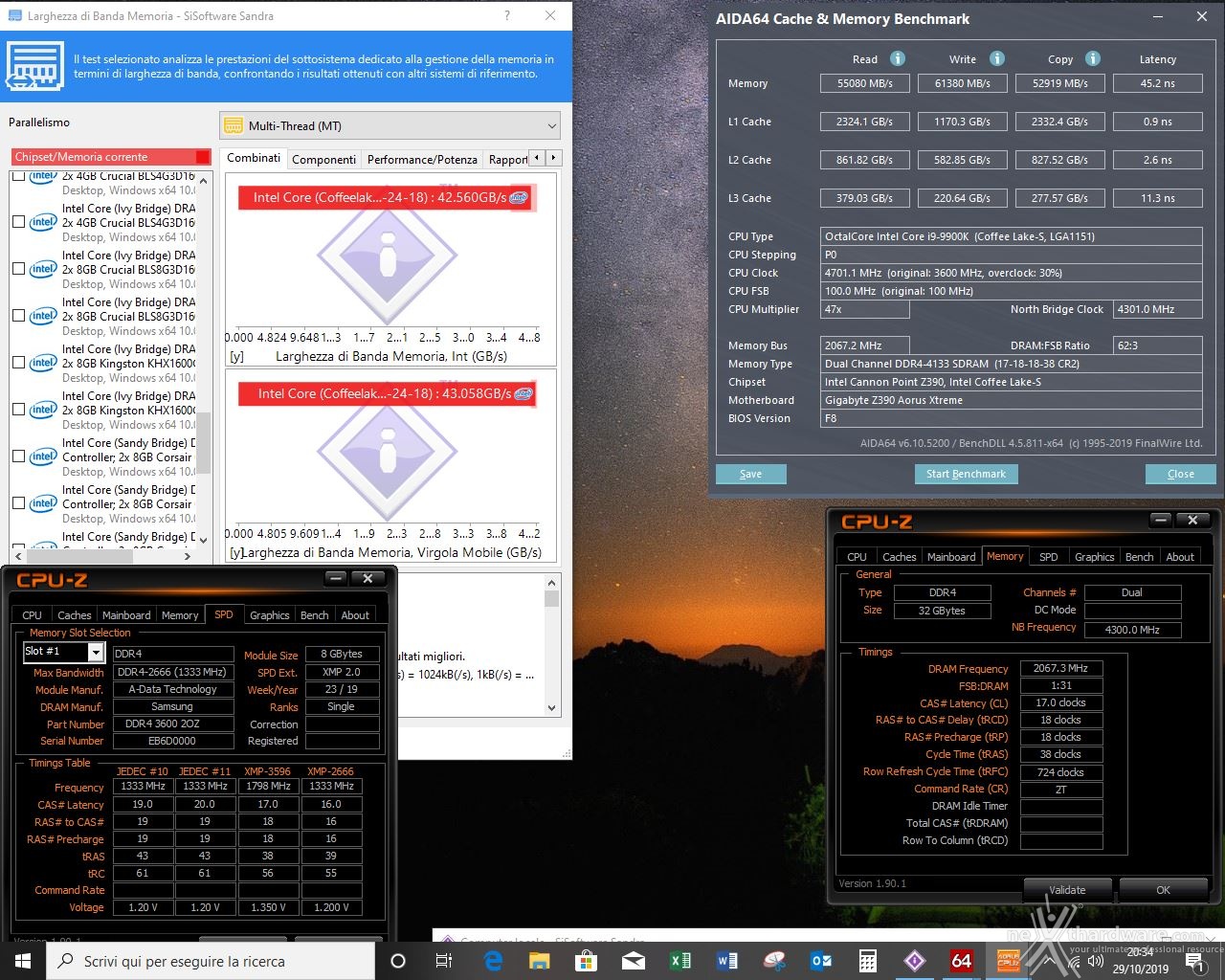Click Start Benchmark in AIDA64
The height and width of the screenshot is (980, 1225).
point(966,474)
